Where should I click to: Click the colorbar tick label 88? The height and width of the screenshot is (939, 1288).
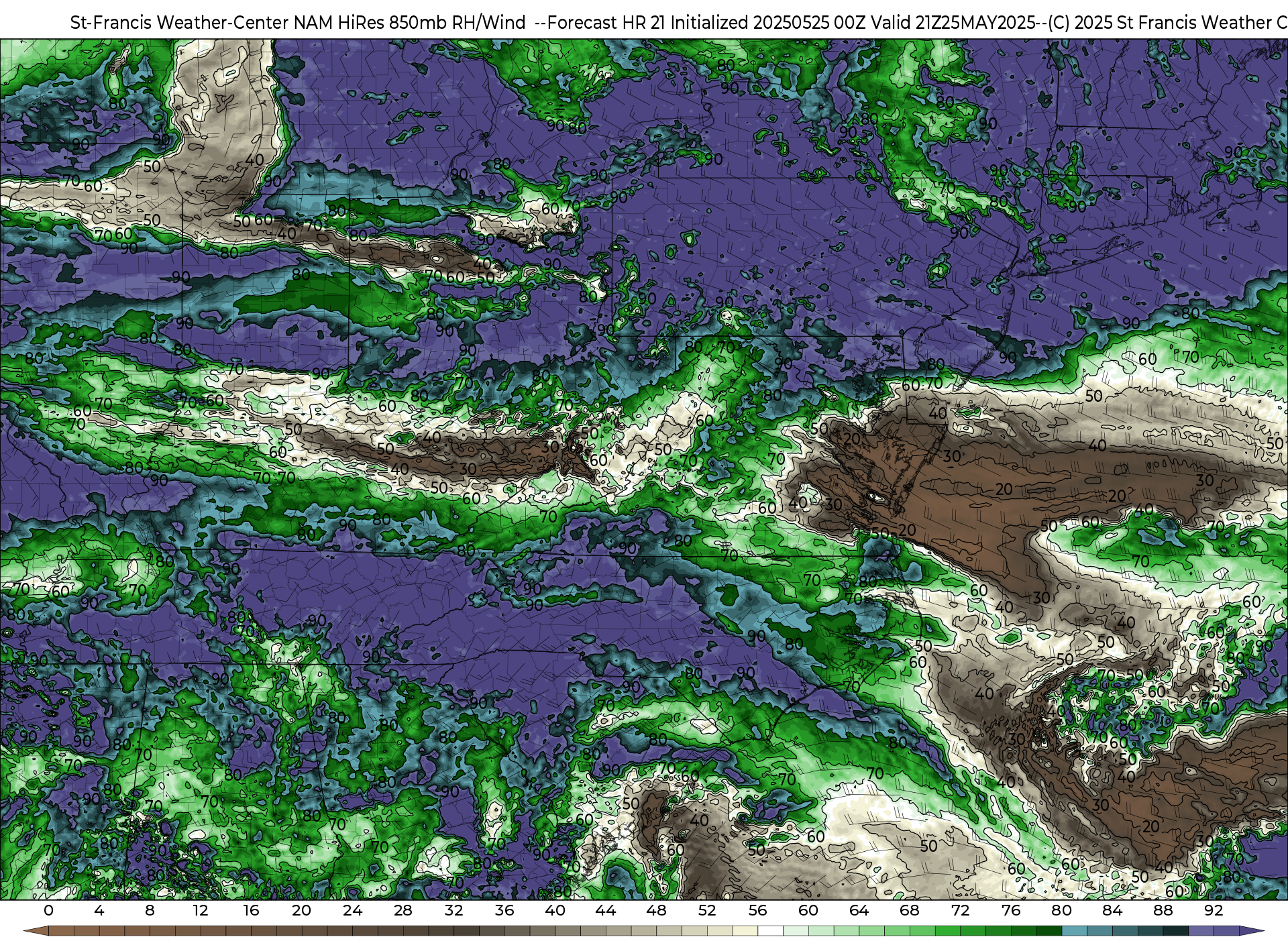click(x=1163, y=910)
